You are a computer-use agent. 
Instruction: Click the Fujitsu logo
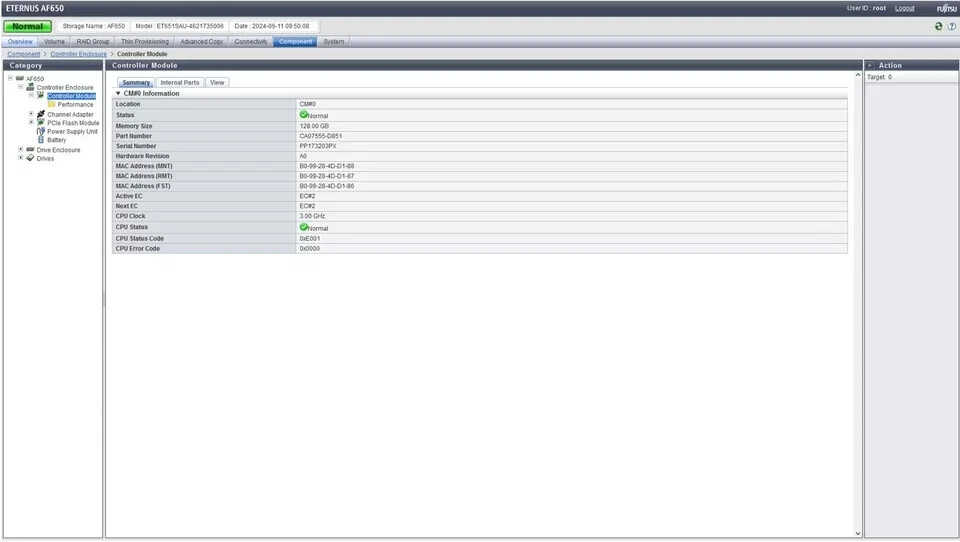946,8
